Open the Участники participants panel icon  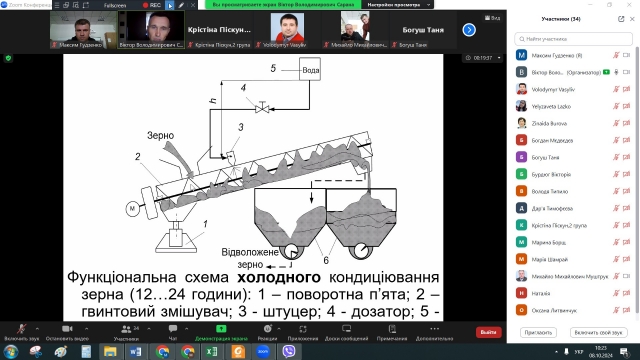(127, 329)
